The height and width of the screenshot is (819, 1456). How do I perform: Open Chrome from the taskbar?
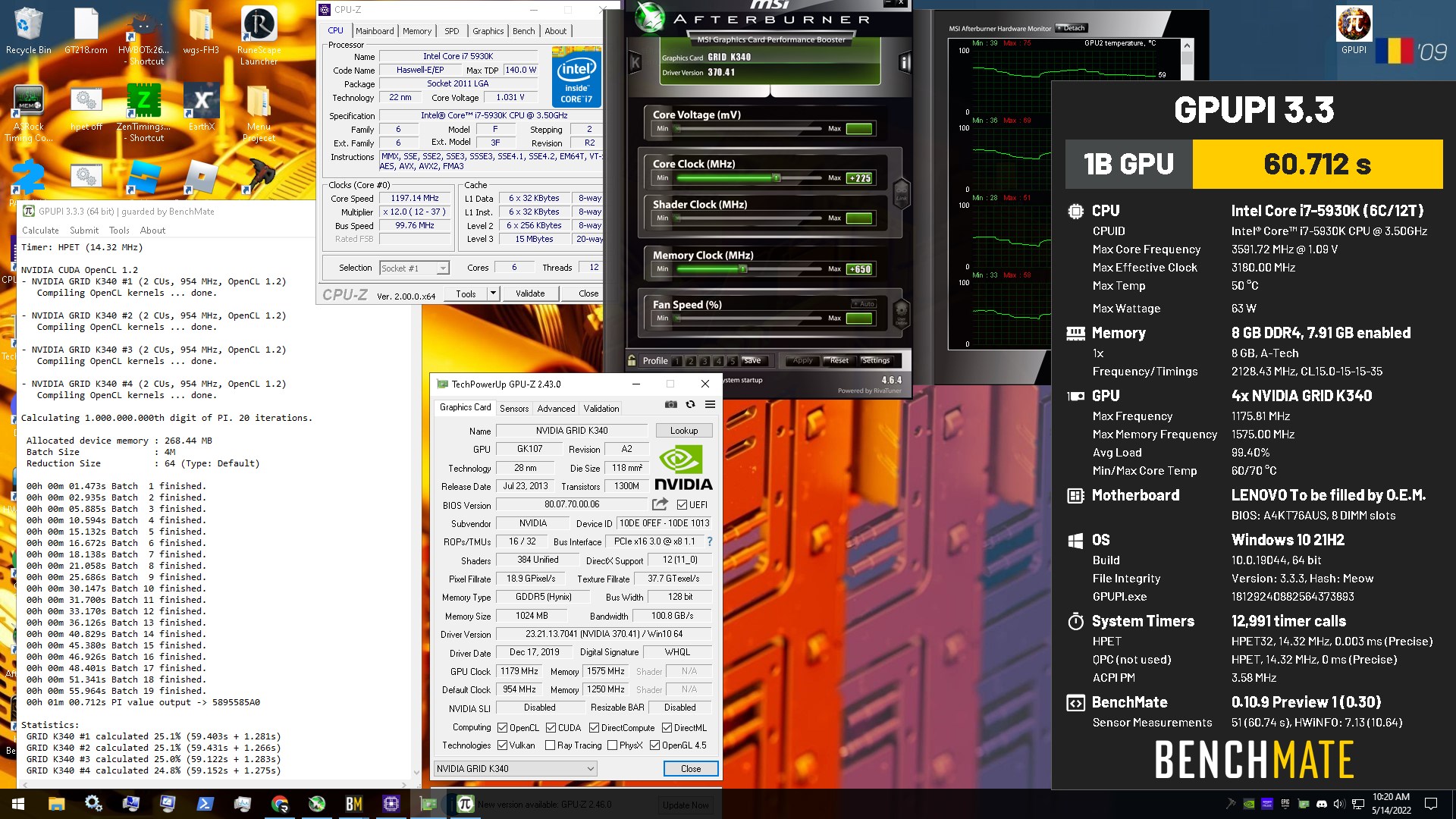pos(279,804)
